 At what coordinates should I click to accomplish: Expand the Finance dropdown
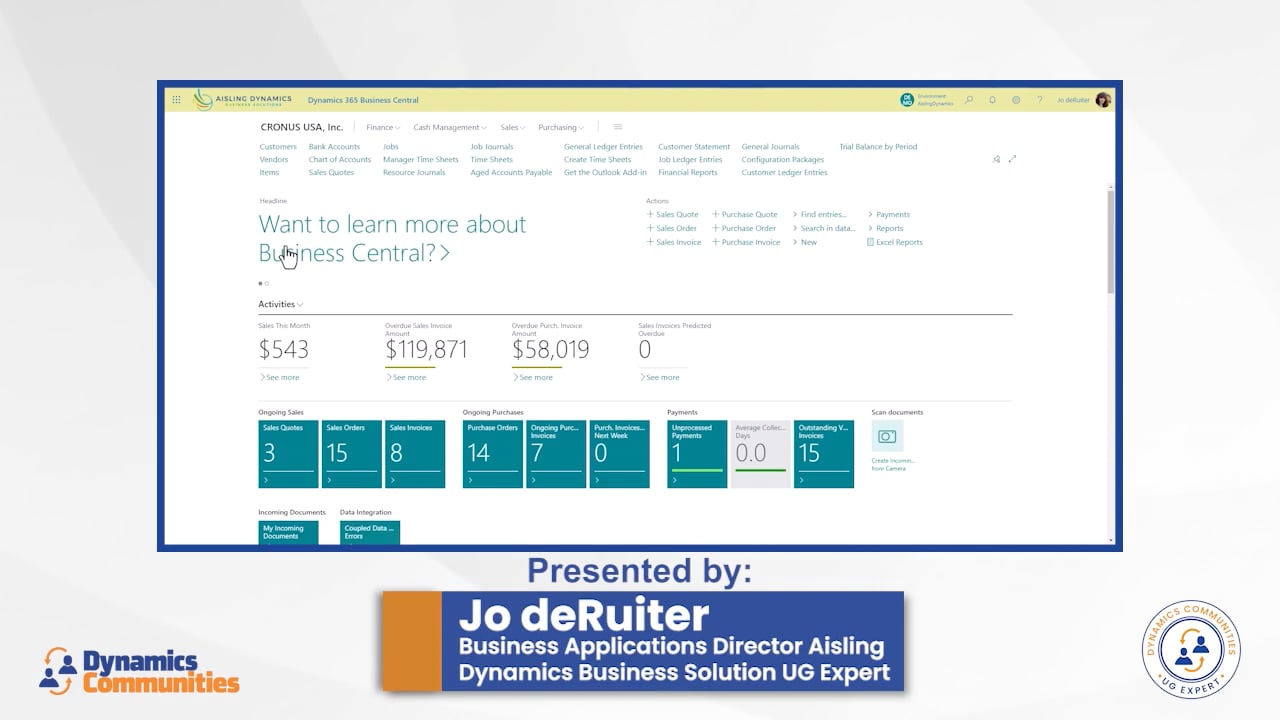[x=381, y=127]
